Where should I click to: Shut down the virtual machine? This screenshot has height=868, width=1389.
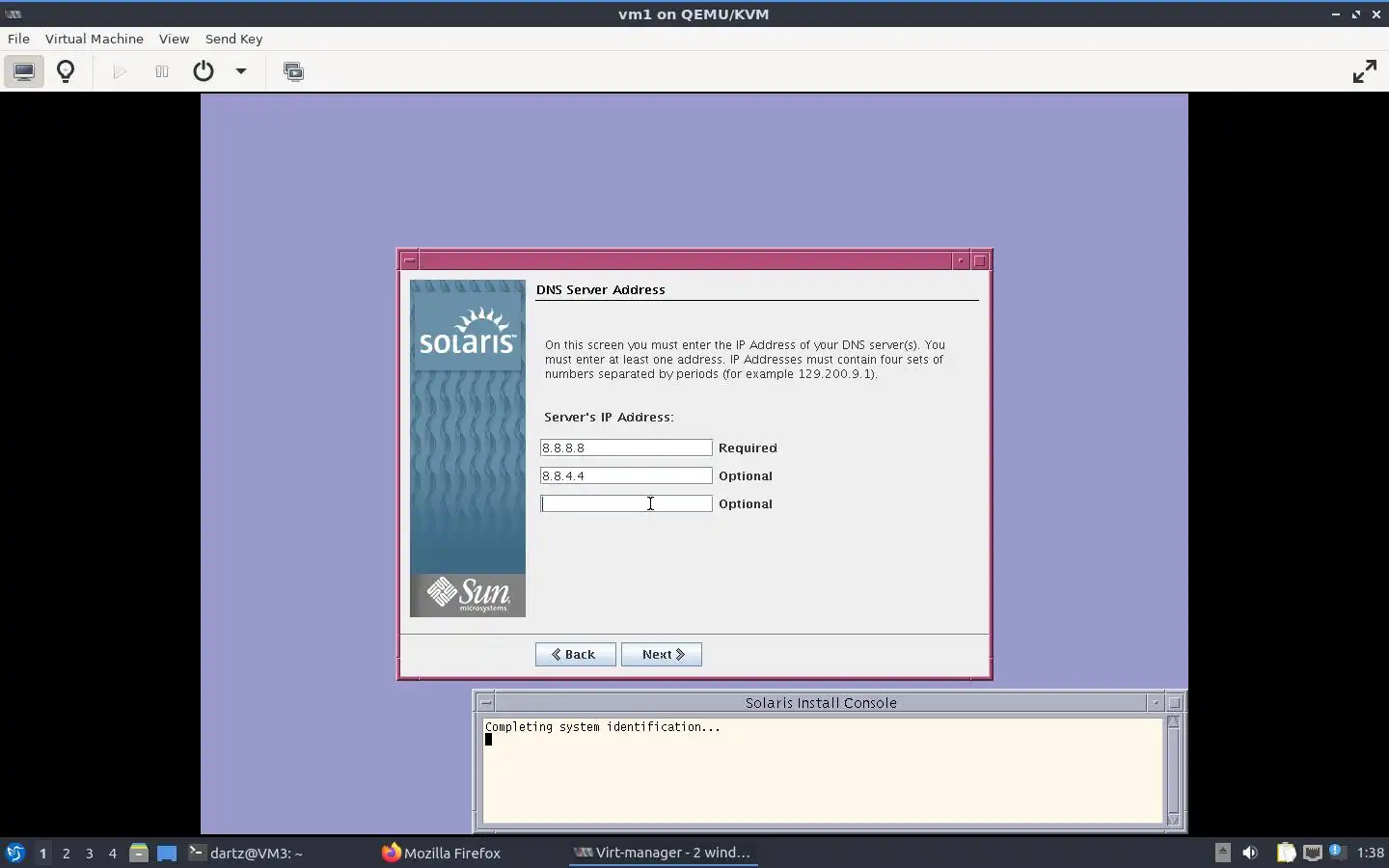[203, 71]
